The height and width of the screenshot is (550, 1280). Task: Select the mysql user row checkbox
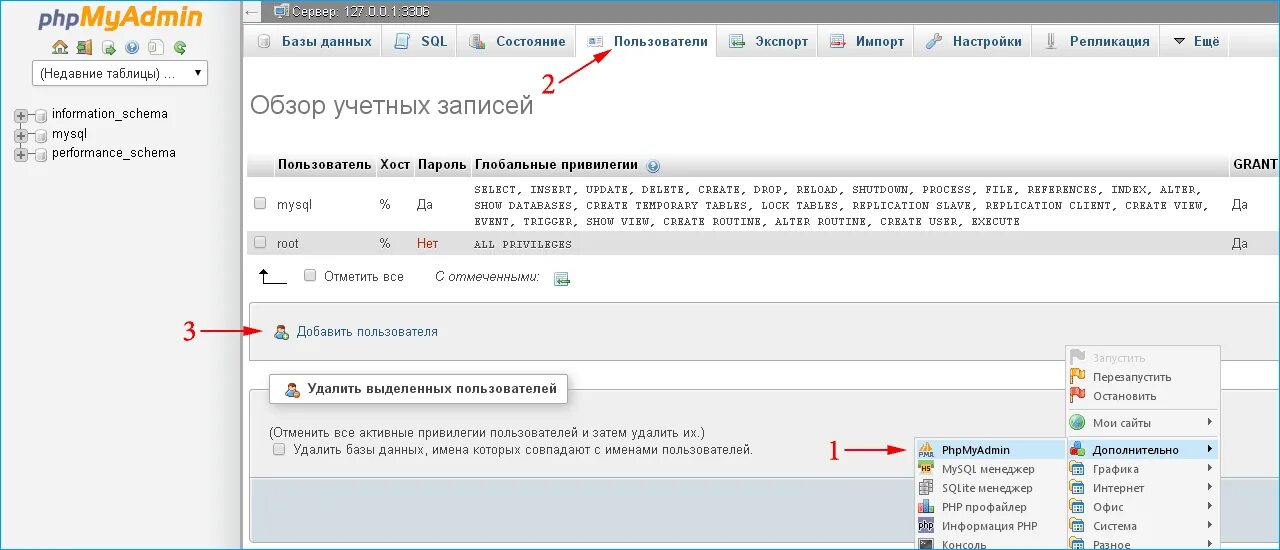pyautogui.click(x=260, y=204)
